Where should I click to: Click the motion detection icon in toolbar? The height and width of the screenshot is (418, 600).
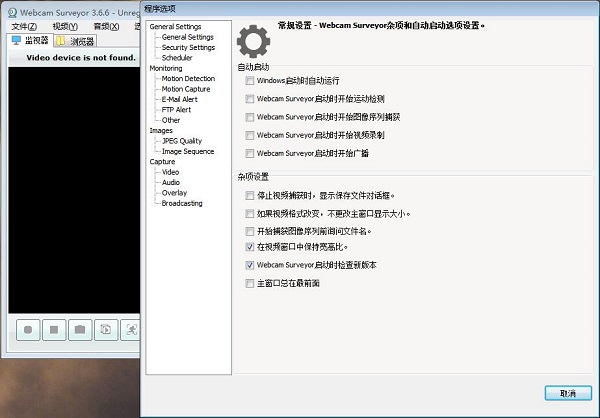pyautogui.click(x=130, y=330)
